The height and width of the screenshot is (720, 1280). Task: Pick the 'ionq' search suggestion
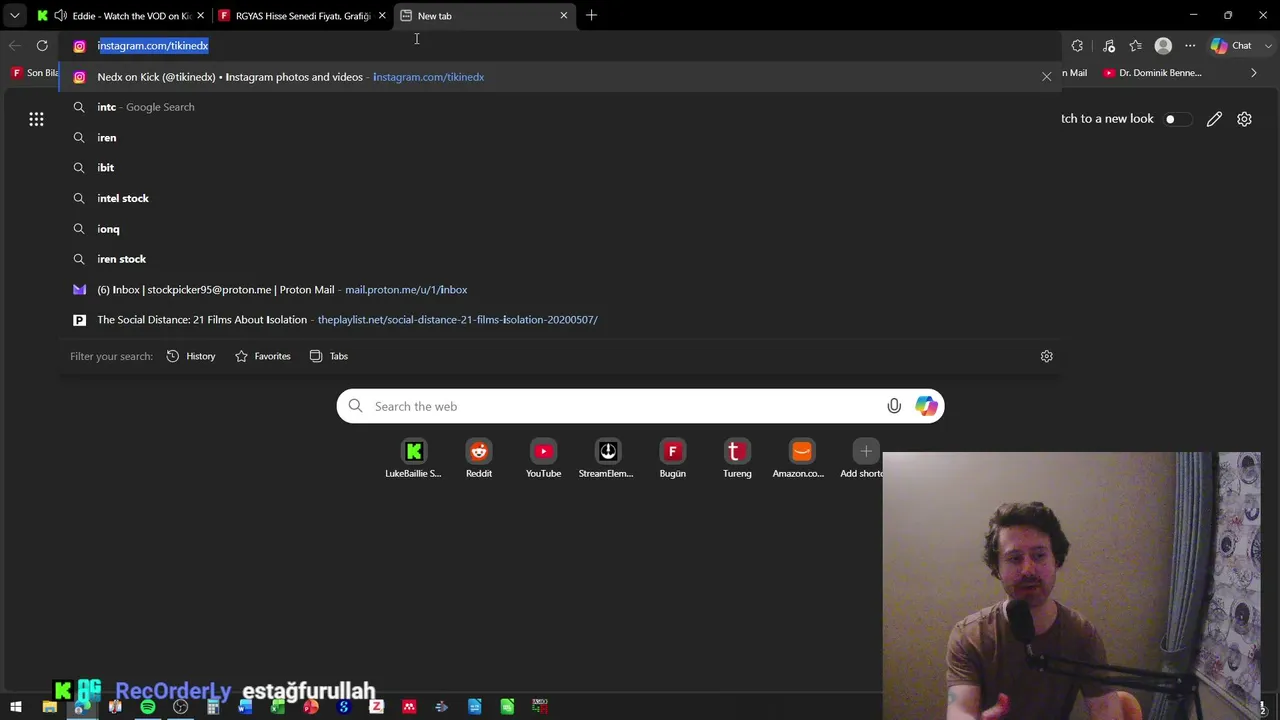click(560, 229)
